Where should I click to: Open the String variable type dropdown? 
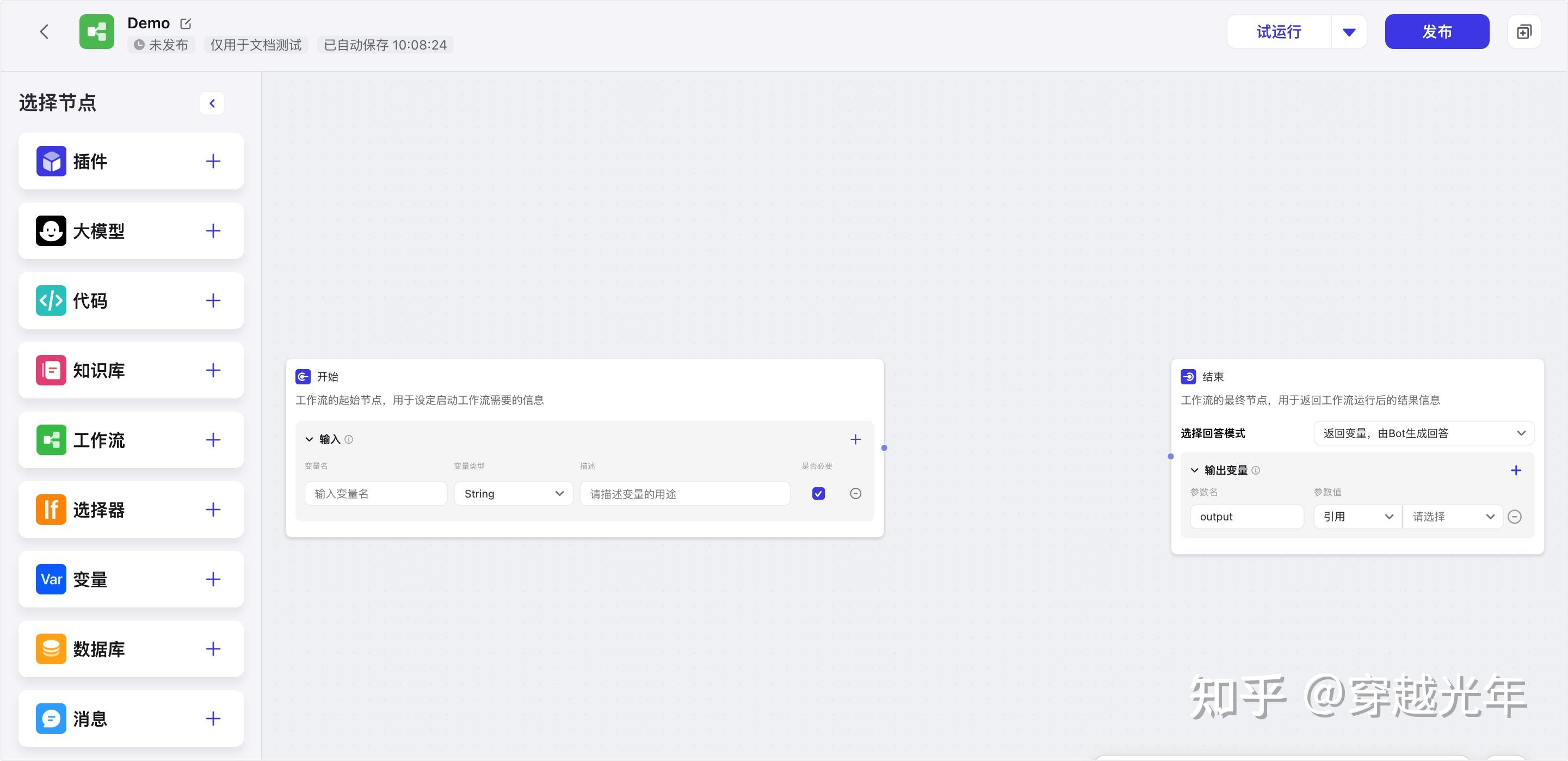(x=513, y=494)
